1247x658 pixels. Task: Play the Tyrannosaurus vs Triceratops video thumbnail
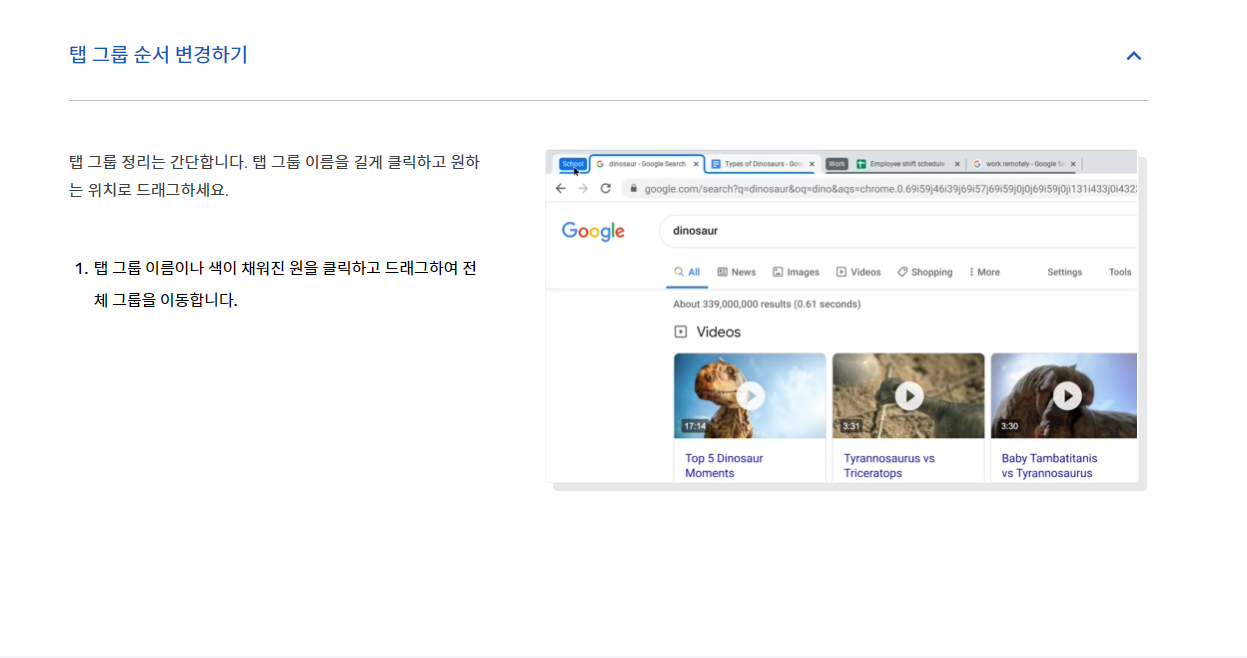[908, 396]
